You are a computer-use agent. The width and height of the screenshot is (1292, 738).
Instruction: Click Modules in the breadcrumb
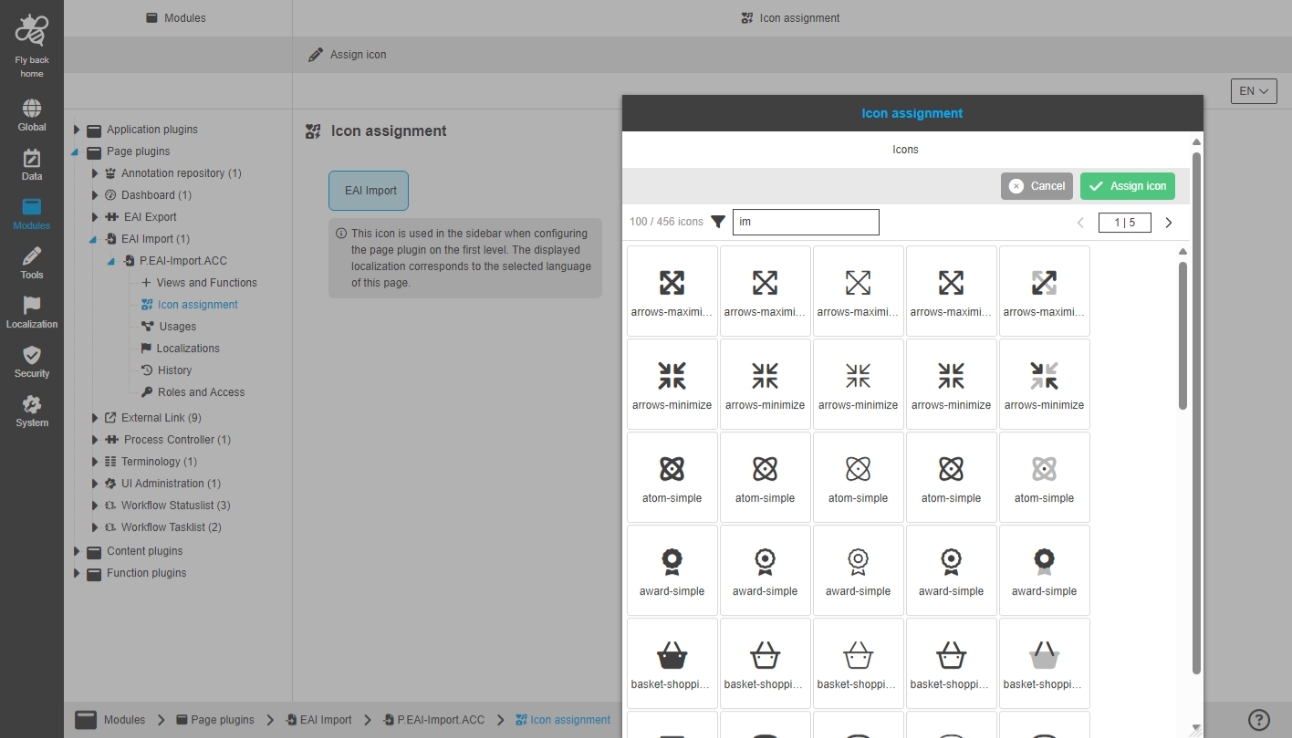[111, 720]
